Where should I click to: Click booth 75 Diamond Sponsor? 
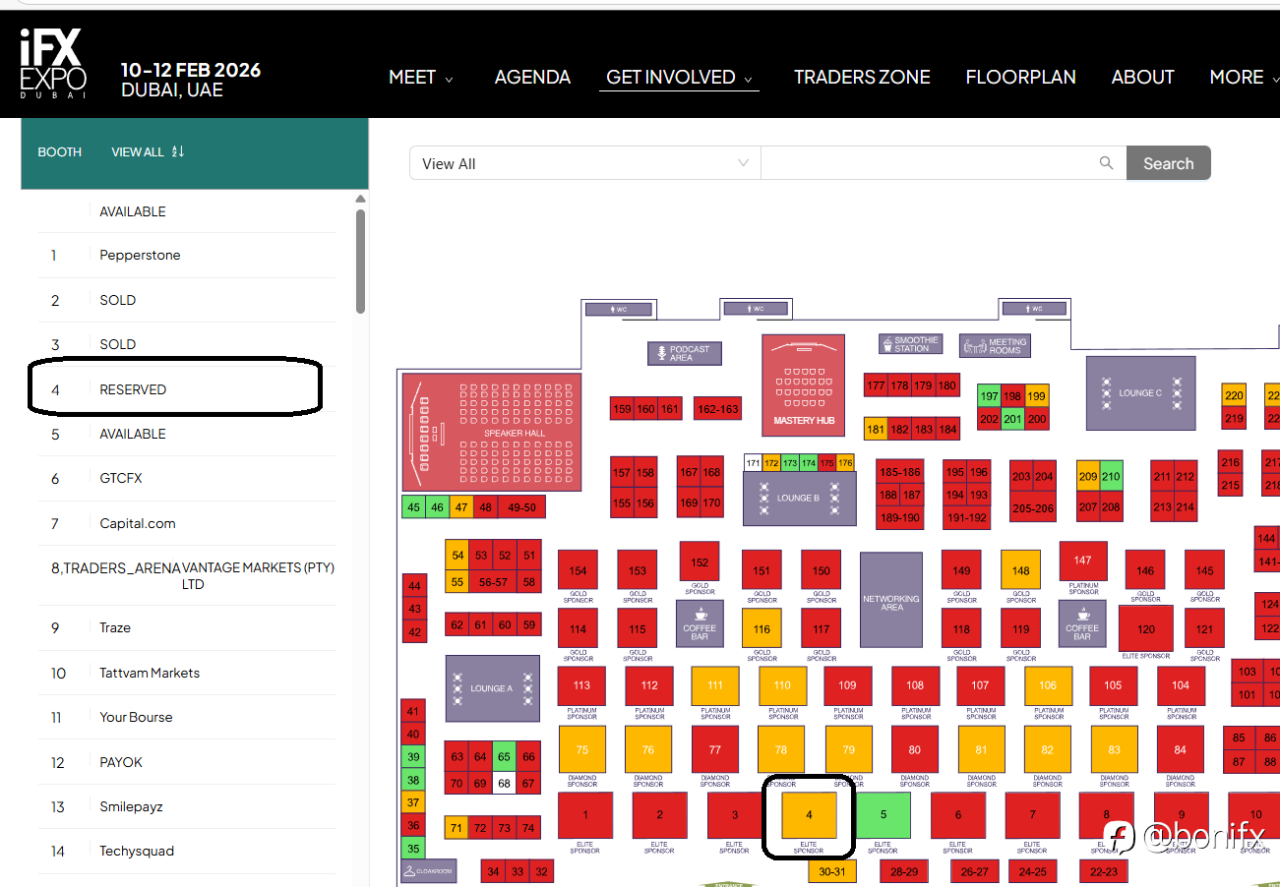pos(582,749)
